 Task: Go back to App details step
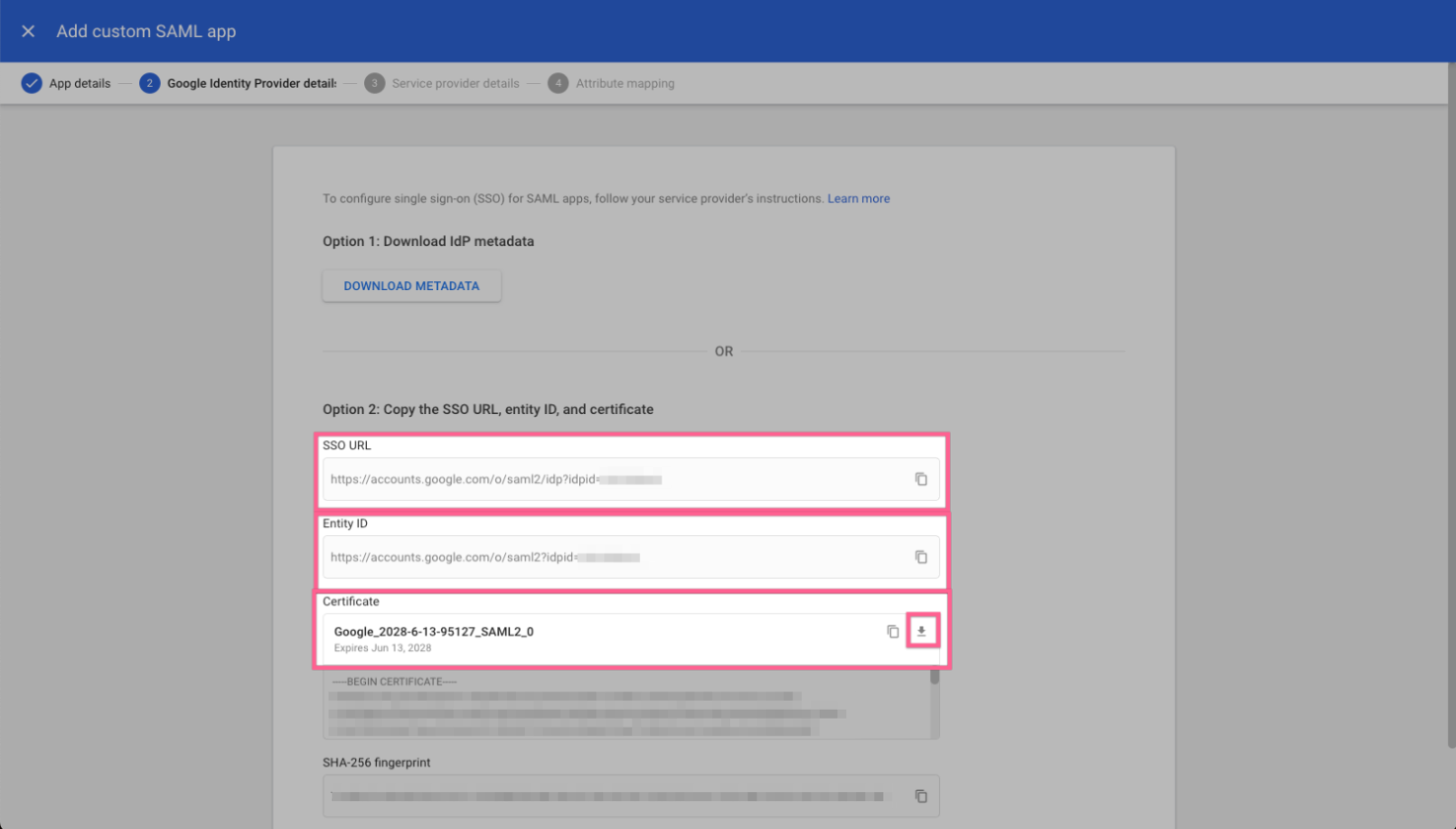point(66,83)
